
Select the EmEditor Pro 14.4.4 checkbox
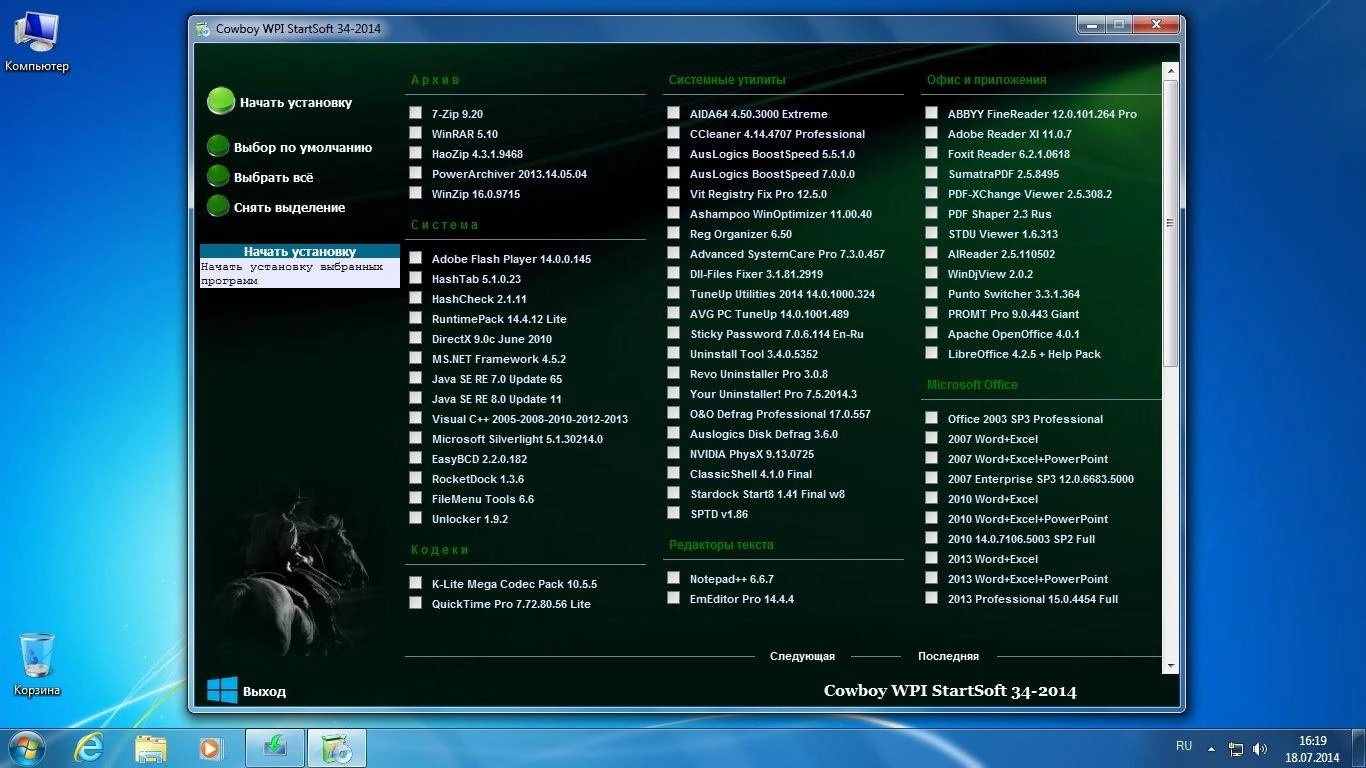click(x=673, y=598)
